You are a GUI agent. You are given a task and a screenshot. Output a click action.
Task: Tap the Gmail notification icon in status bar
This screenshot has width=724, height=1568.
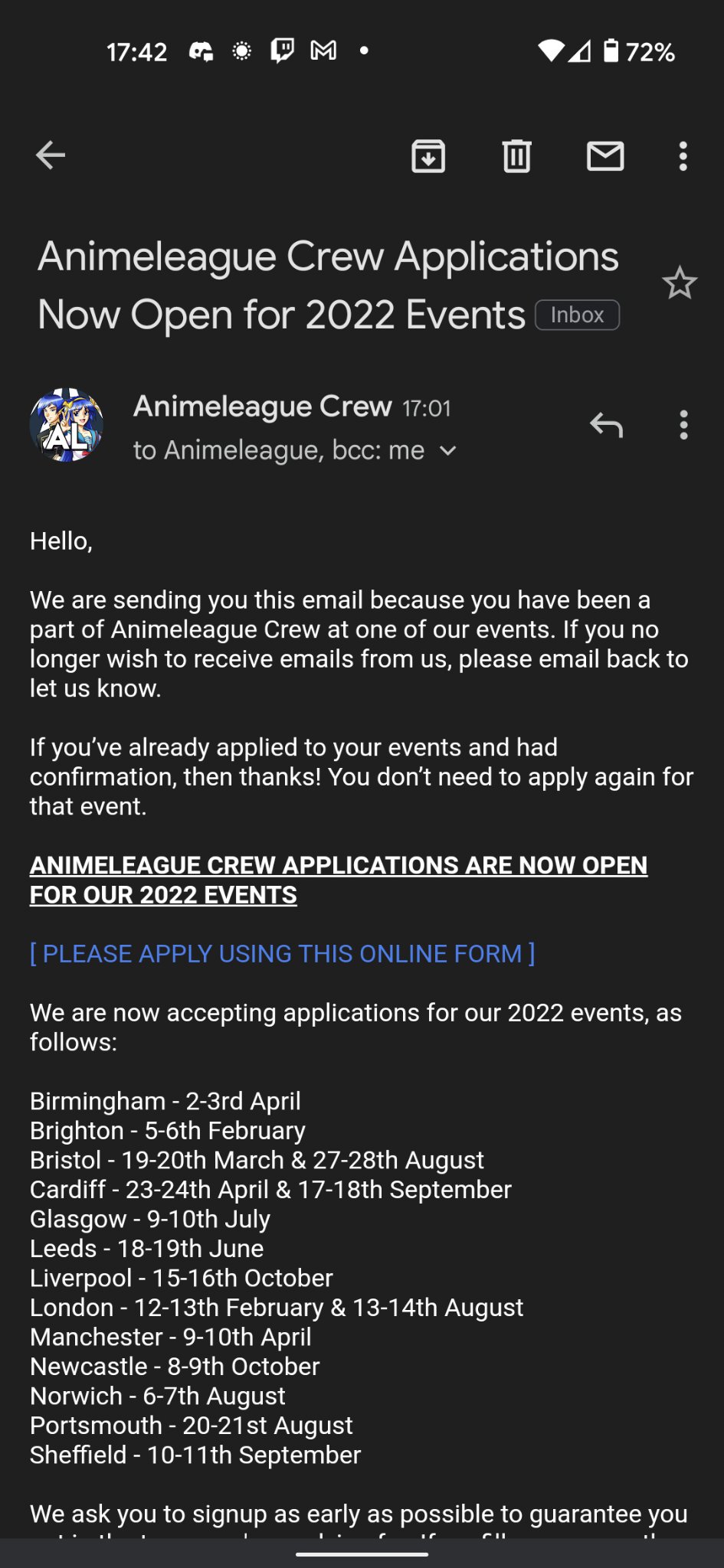(x=323, y=51)
